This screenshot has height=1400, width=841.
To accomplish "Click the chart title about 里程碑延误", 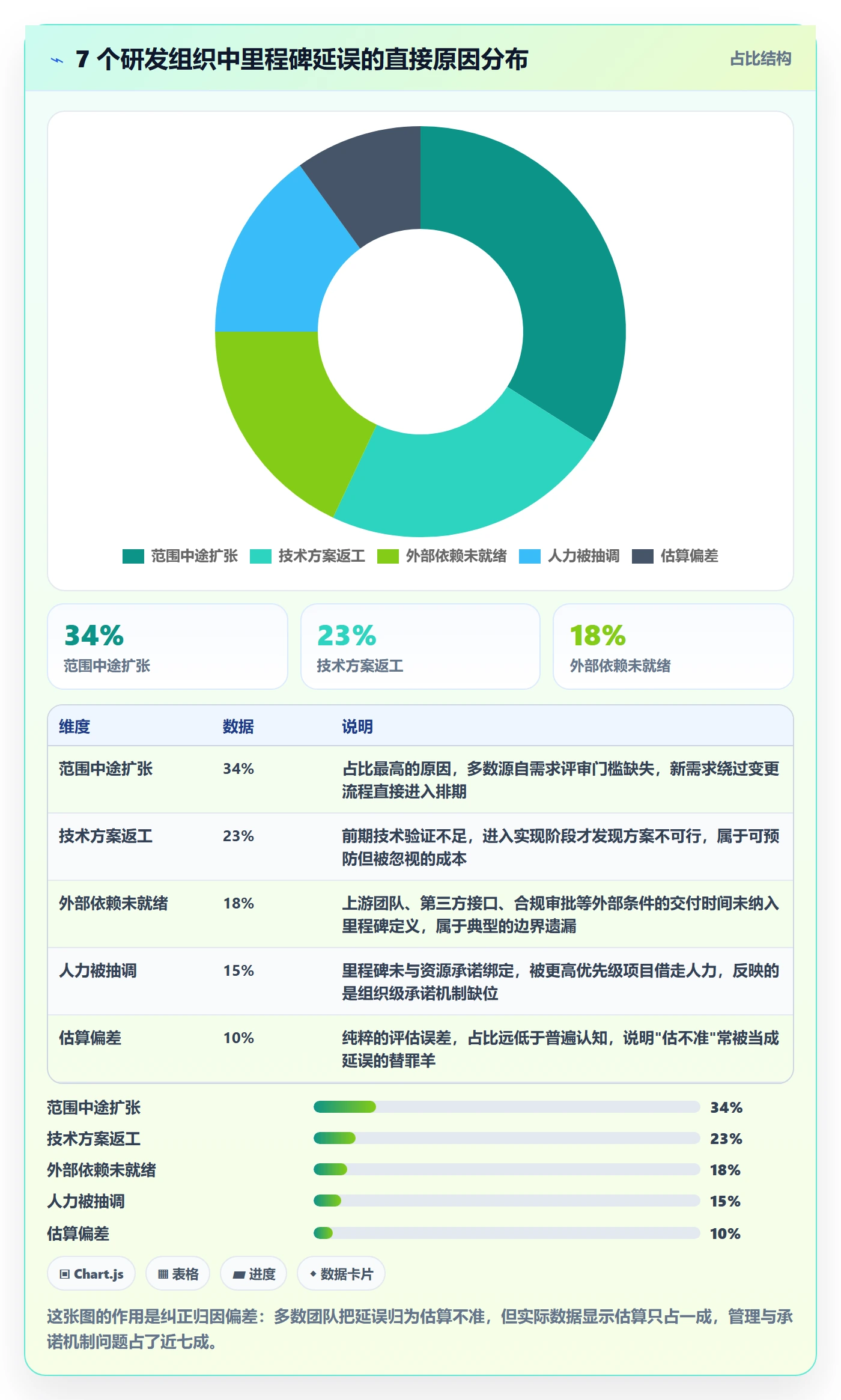I will 302,59.
